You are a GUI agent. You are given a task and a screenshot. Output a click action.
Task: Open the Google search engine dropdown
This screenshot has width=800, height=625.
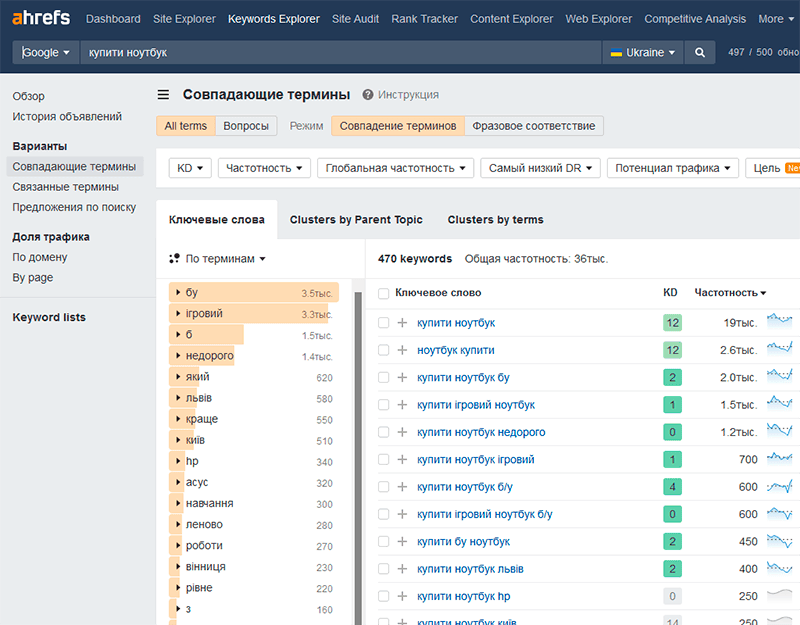click(x=45, y=53)
